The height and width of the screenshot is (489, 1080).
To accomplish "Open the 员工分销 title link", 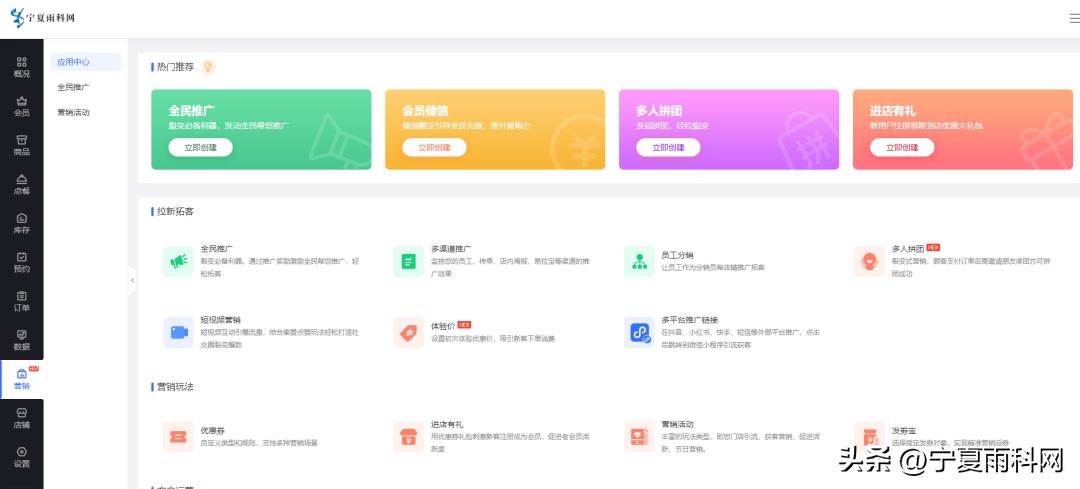I will point(677,255).
